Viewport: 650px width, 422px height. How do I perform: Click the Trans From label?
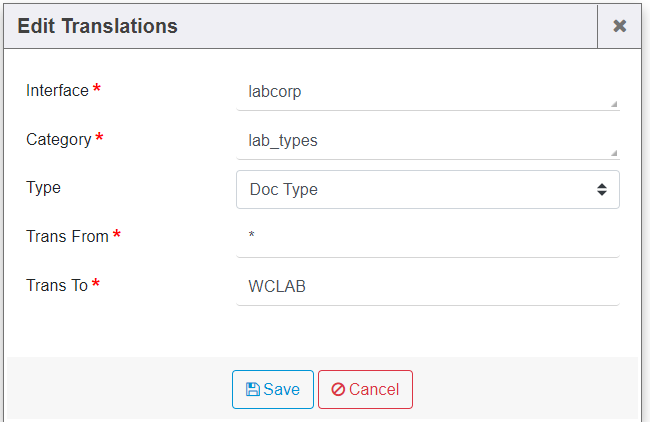67,236
